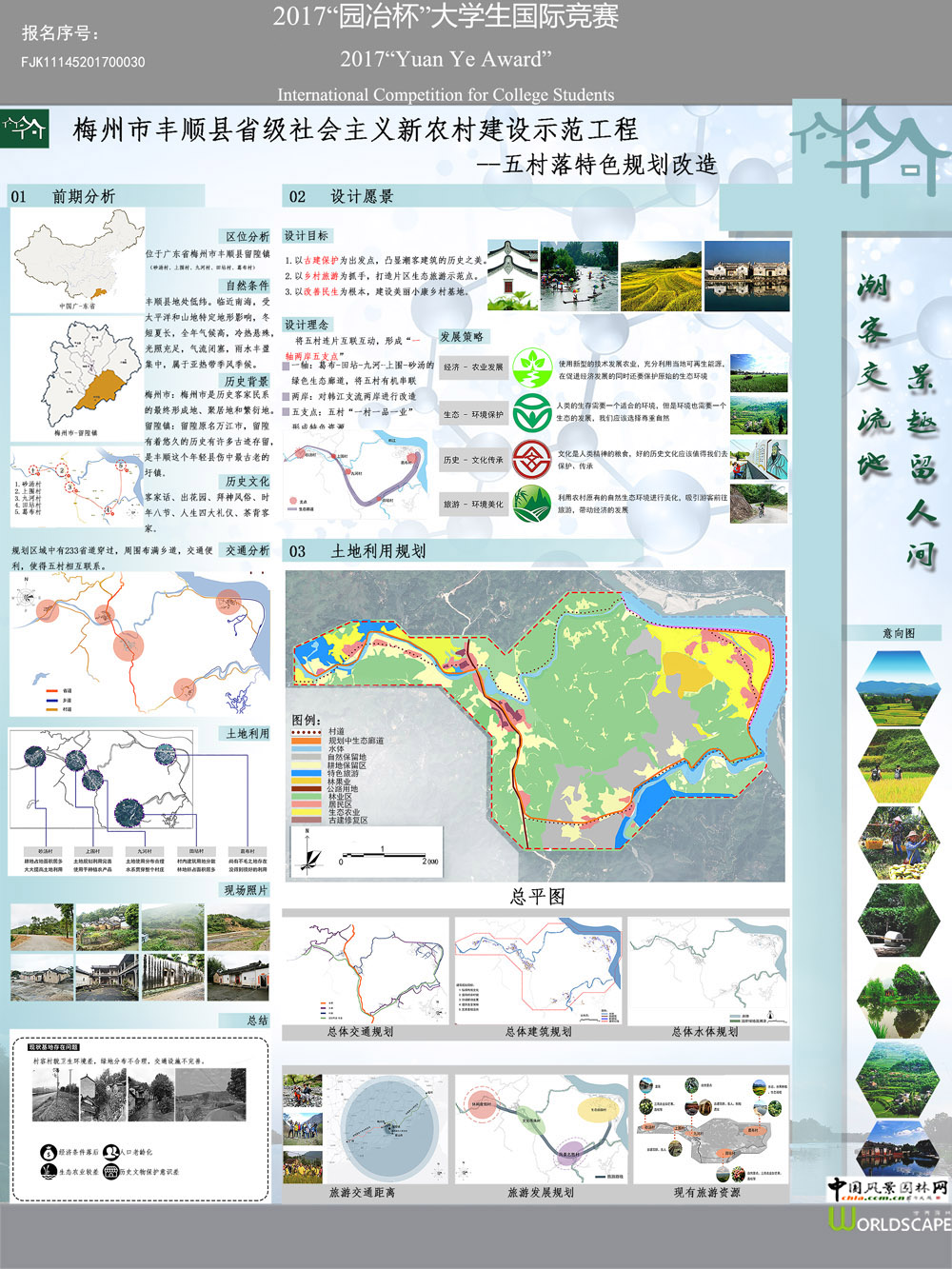
Task: Click the plant icon beside 生态农业较差
Action: click(49, 1172)
